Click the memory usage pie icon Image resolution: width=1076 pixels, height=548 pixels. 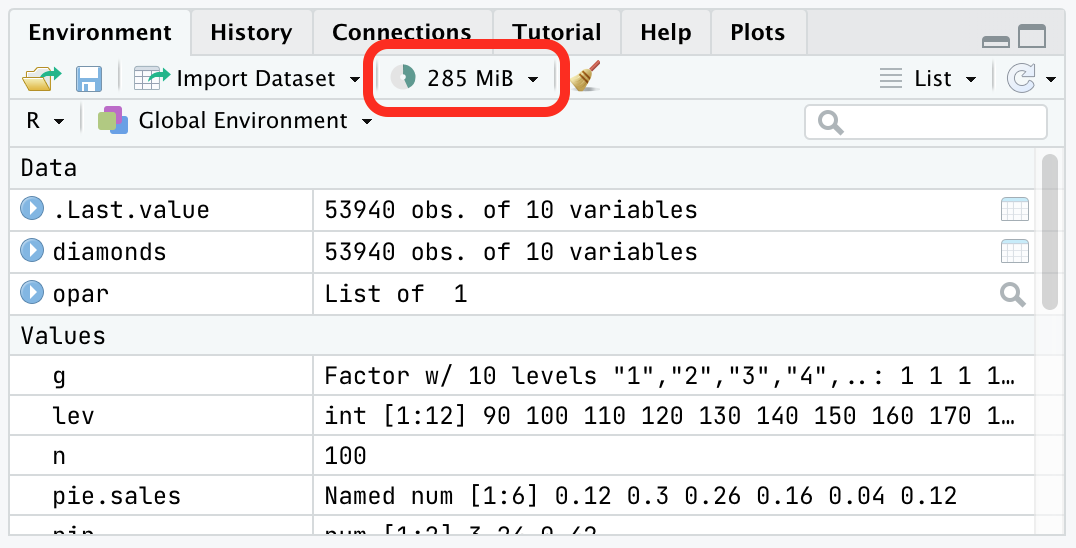pos(404,78)
